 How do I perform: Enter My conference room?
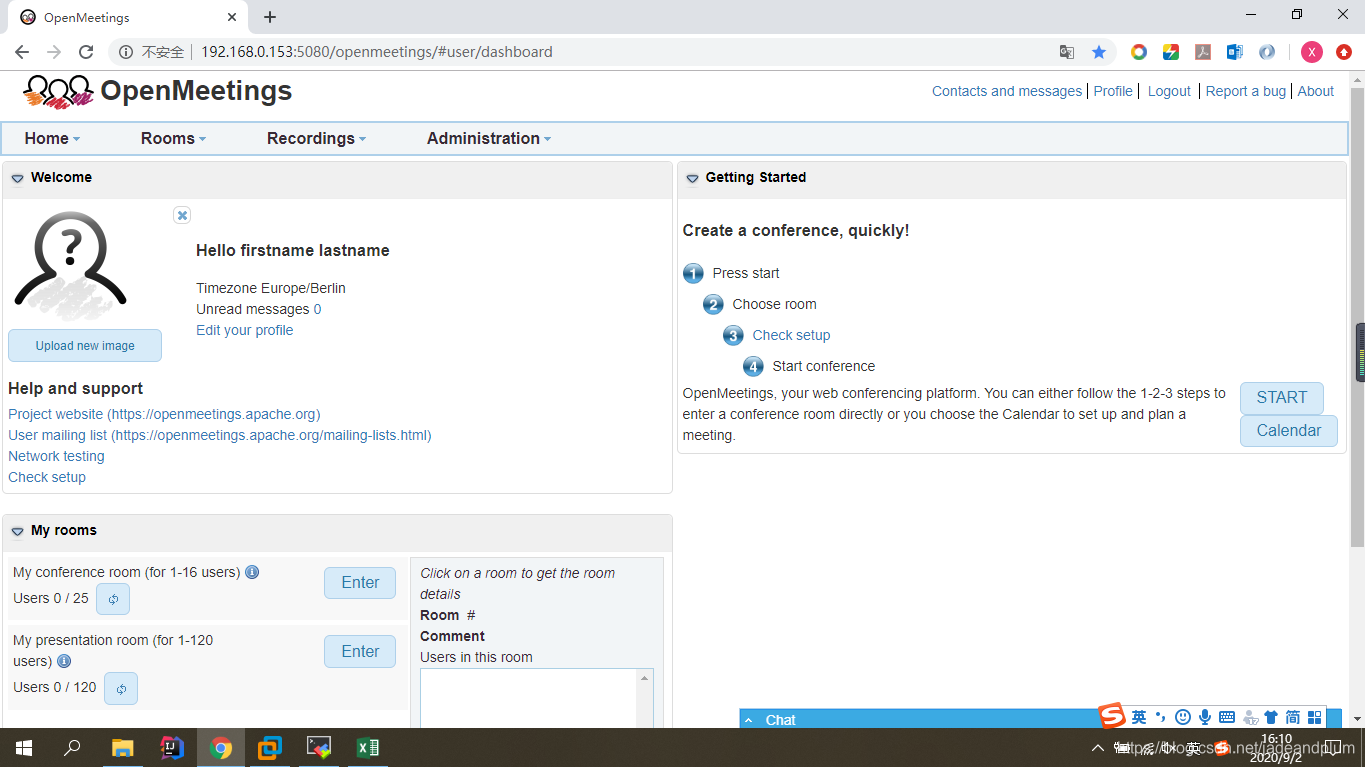click(x=360, y=583)
